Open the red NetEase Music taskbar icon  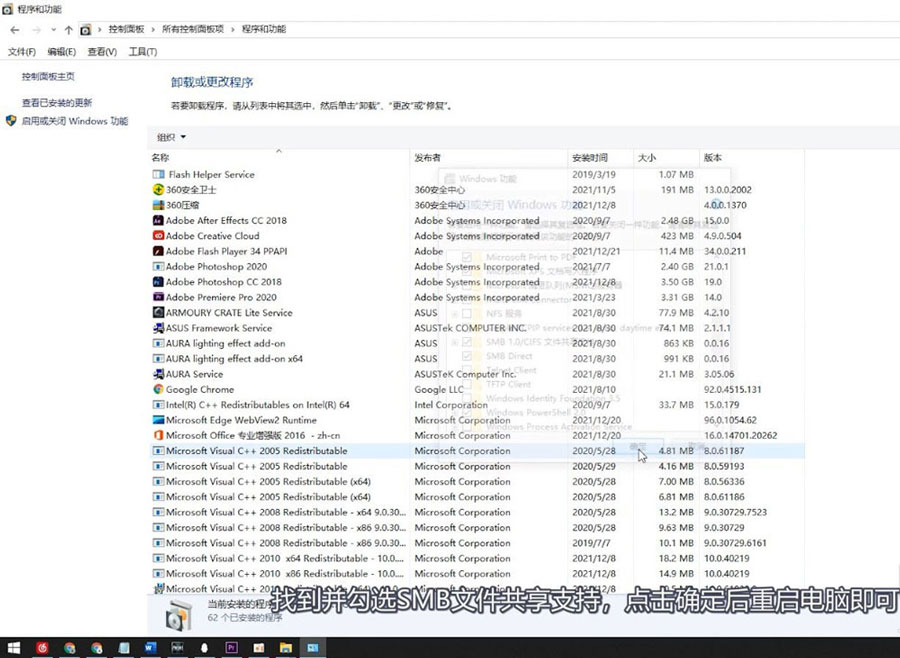point(42,648)
